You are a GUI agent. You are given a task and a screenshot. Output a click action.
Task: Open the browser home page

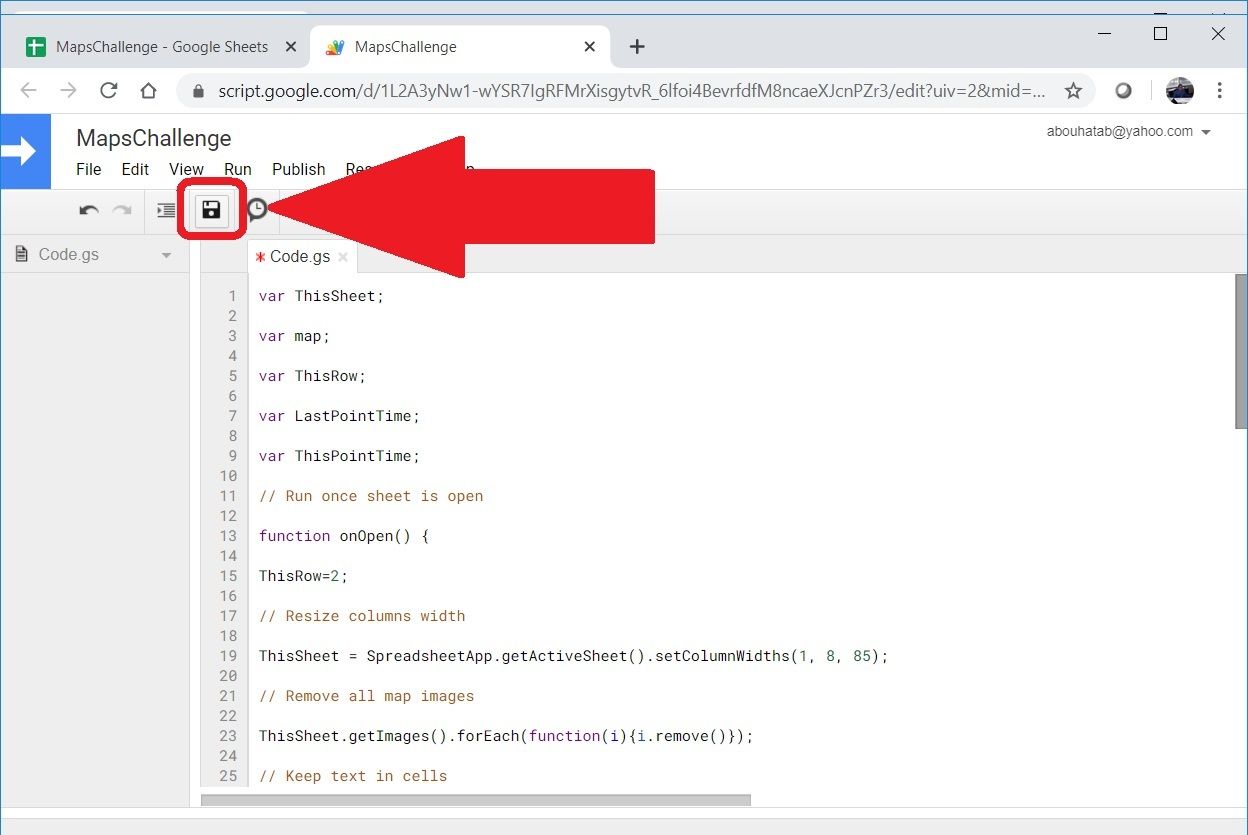(x=148, y=91)
